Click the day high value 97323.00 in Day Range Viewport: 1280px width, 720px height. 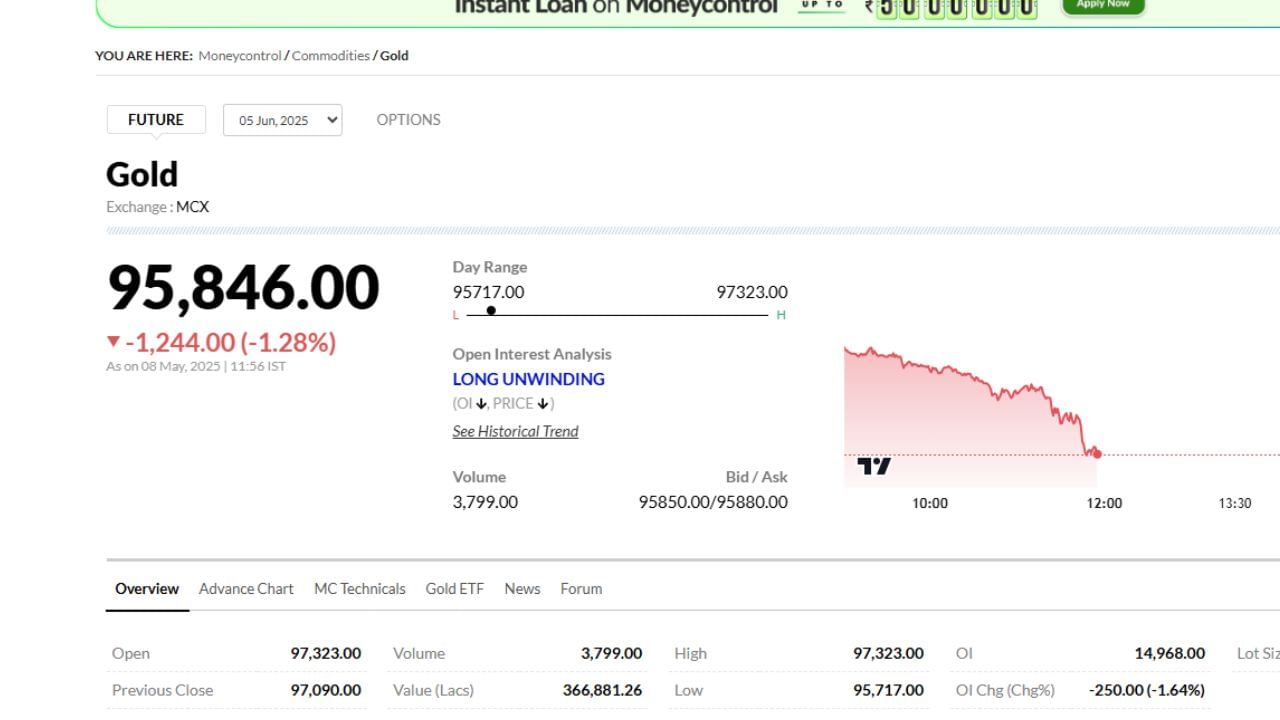752,292
